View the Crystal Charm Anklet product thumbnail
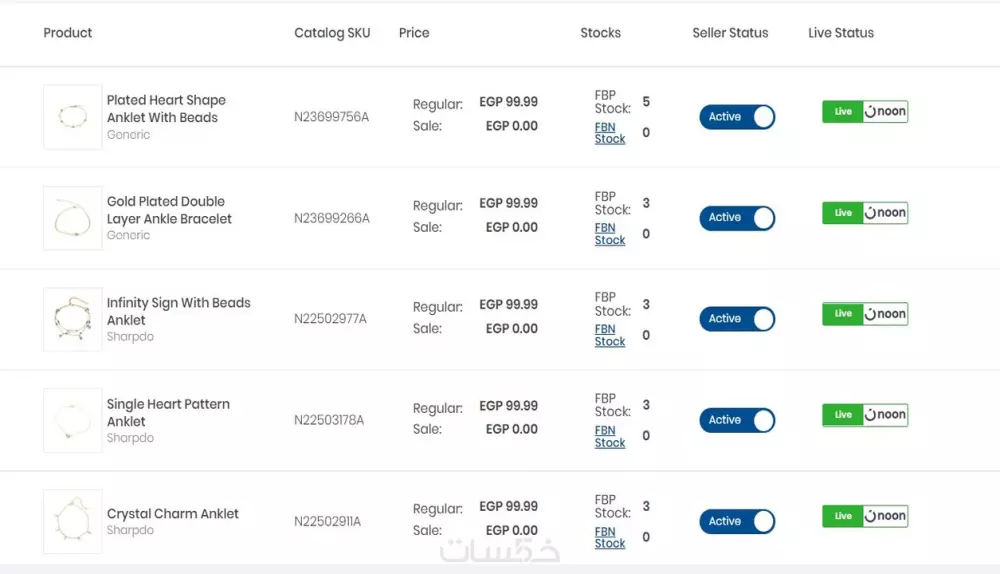The width and height of the screenshot is (1000, 574). 72,521
